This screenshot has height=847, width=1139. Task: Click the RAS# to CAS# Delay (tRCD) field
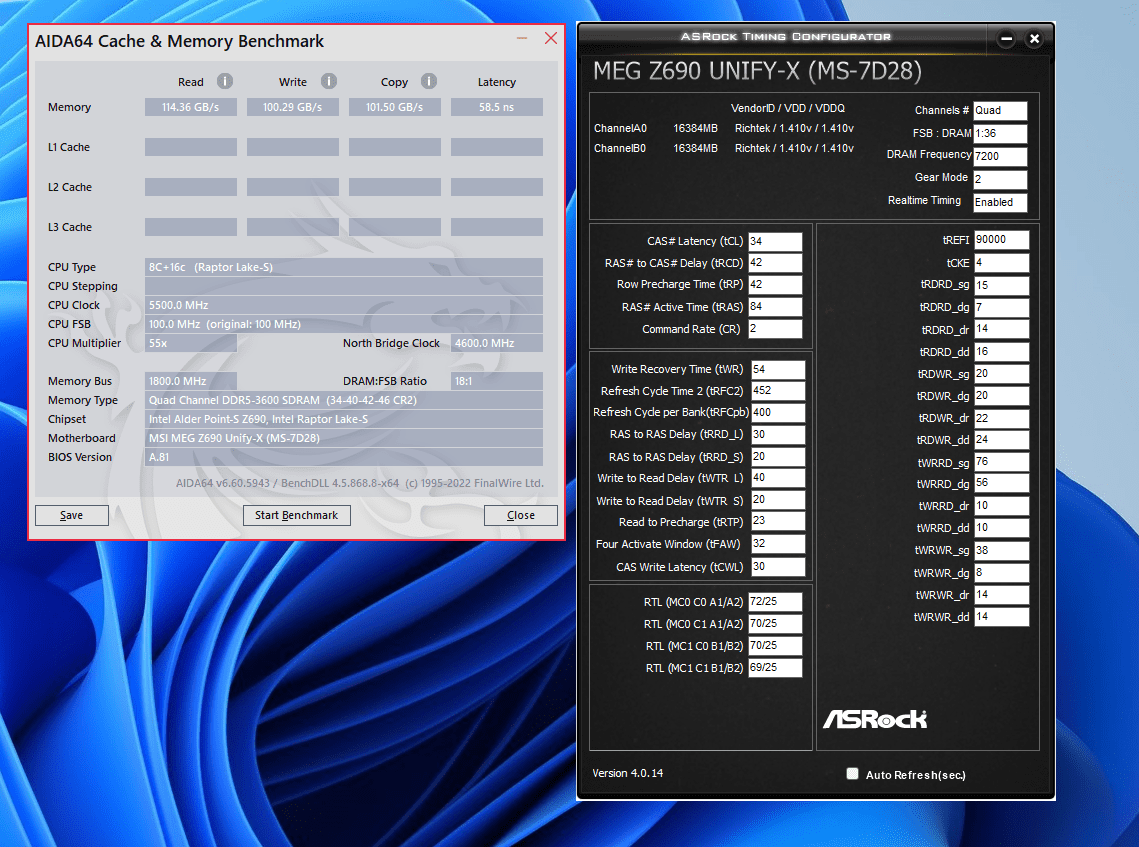pos(775,263)
